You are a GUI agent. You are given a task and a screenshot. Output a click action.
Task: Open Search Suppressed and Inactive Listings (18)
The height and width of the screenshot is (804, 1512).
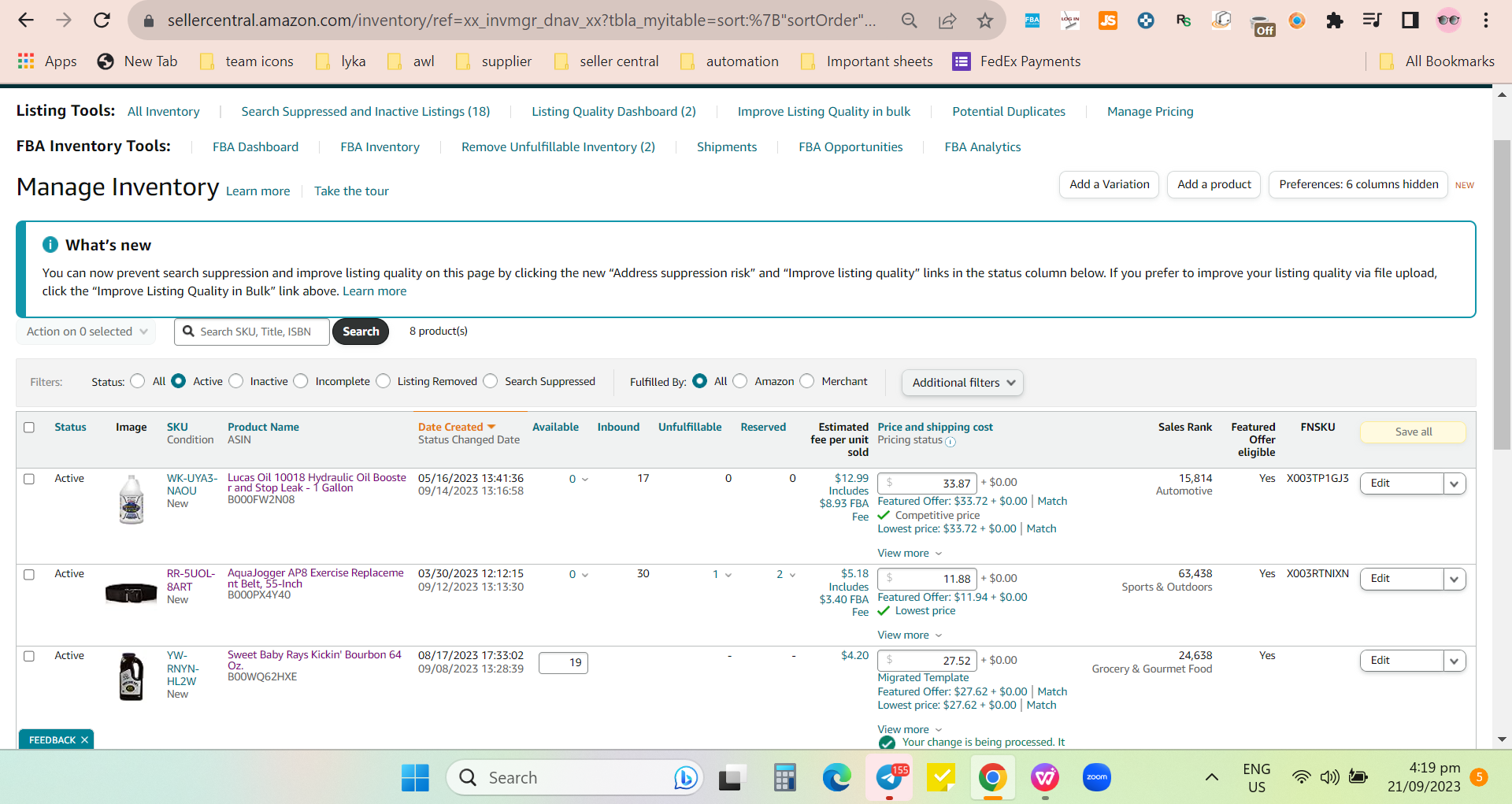pyautogui.click(x=365, y=112)
